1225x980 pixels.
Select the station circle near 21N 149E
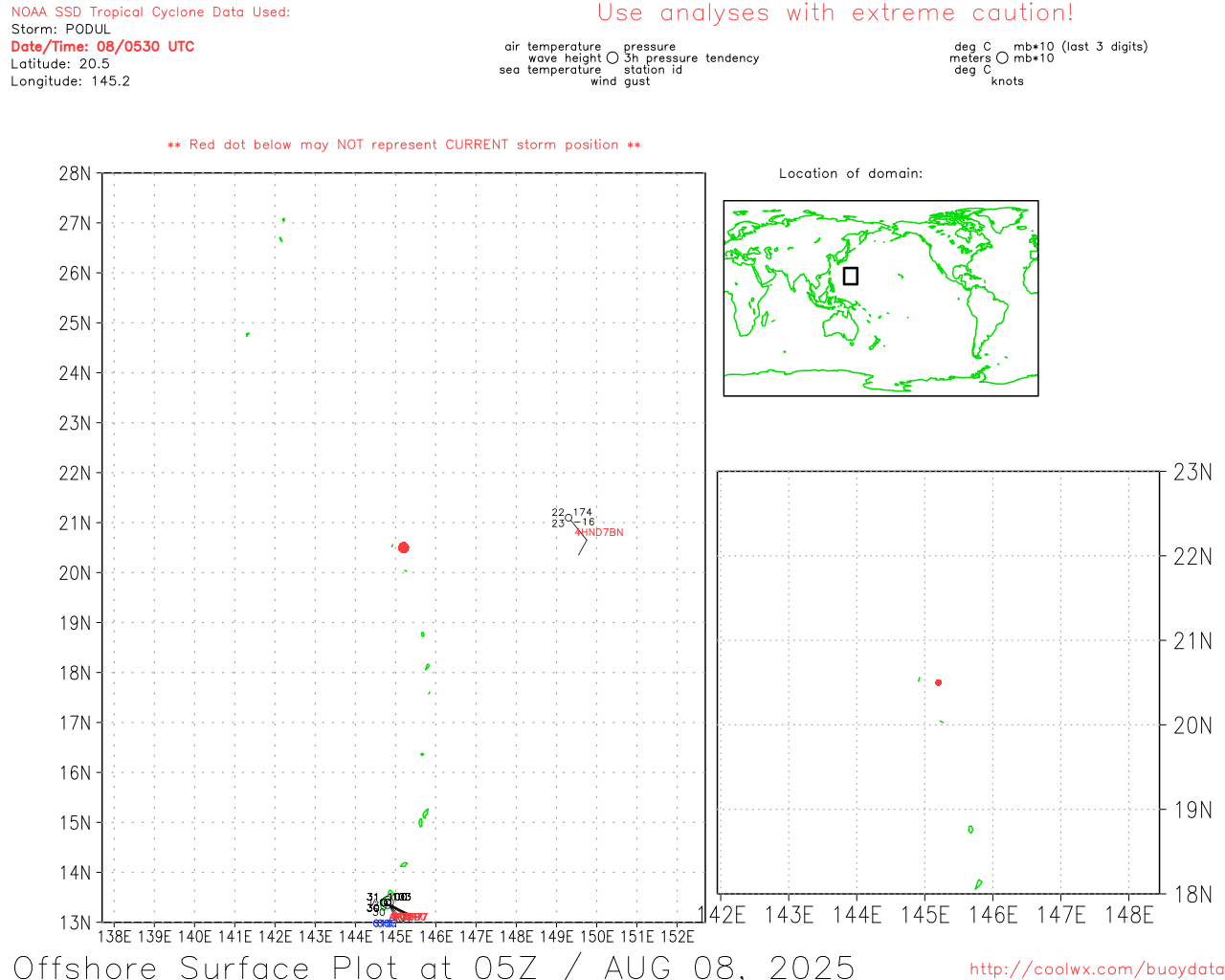point(568,518)
